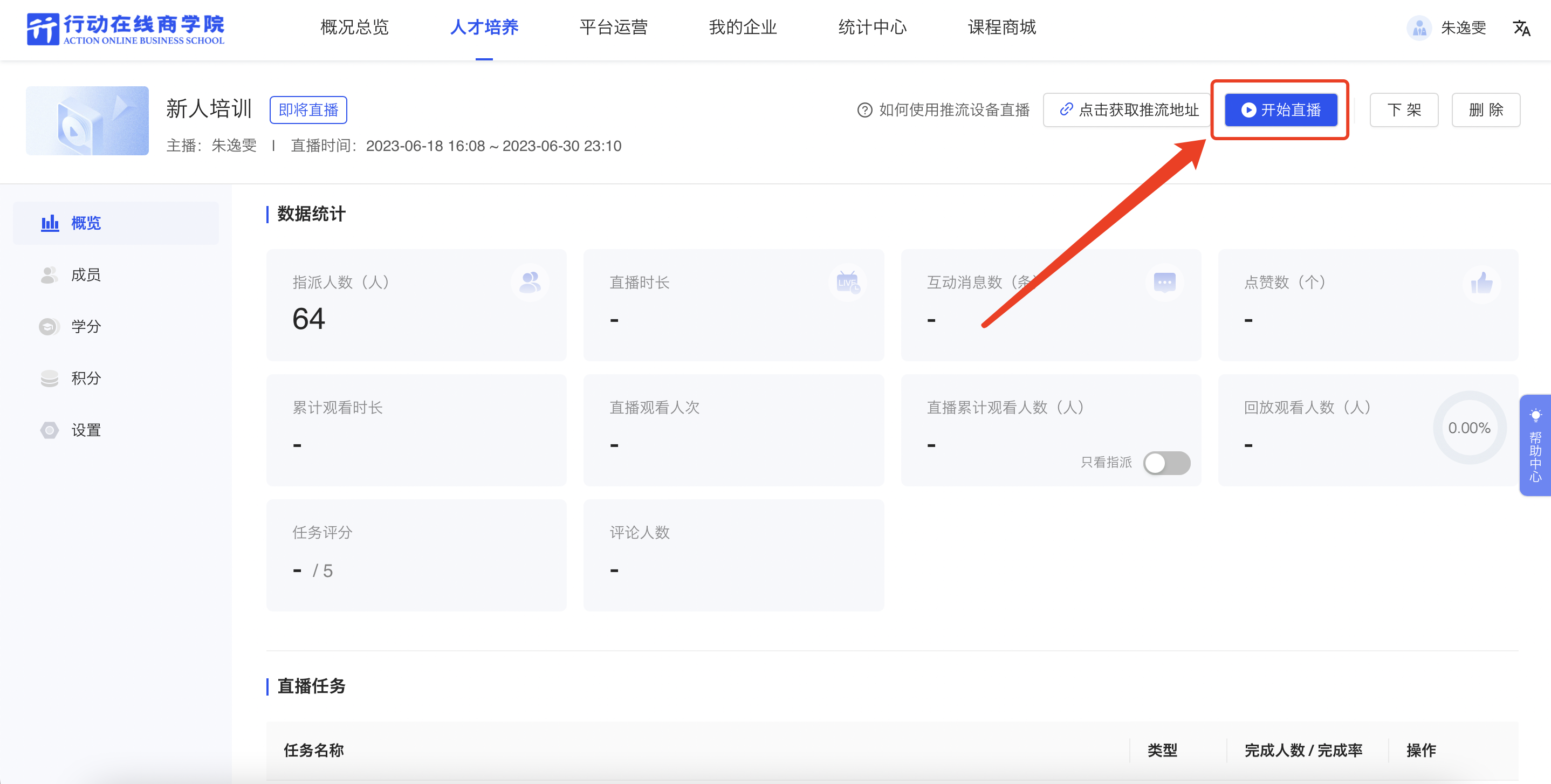Click the language translate icon
The image size is (1551, 784).
tap(1521, 27)
